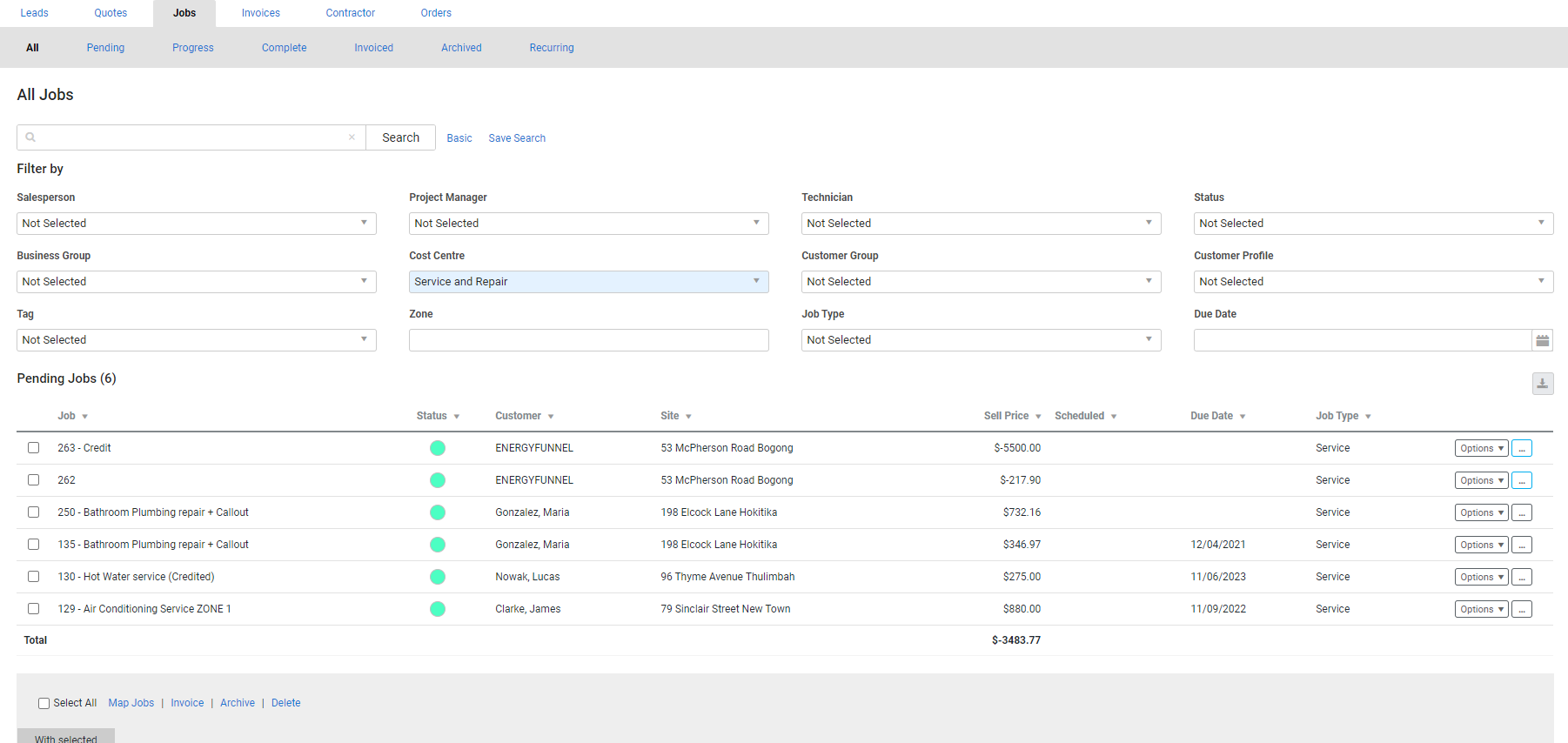Switch to the Leads tab

(x=35, y=13)
